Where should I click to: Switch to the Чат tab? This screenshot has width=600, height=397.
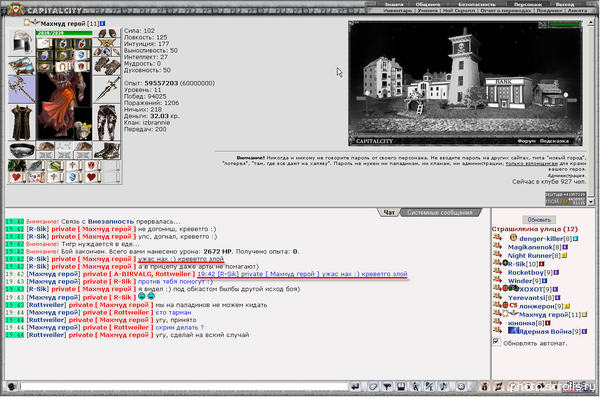[x=389, y=212]
